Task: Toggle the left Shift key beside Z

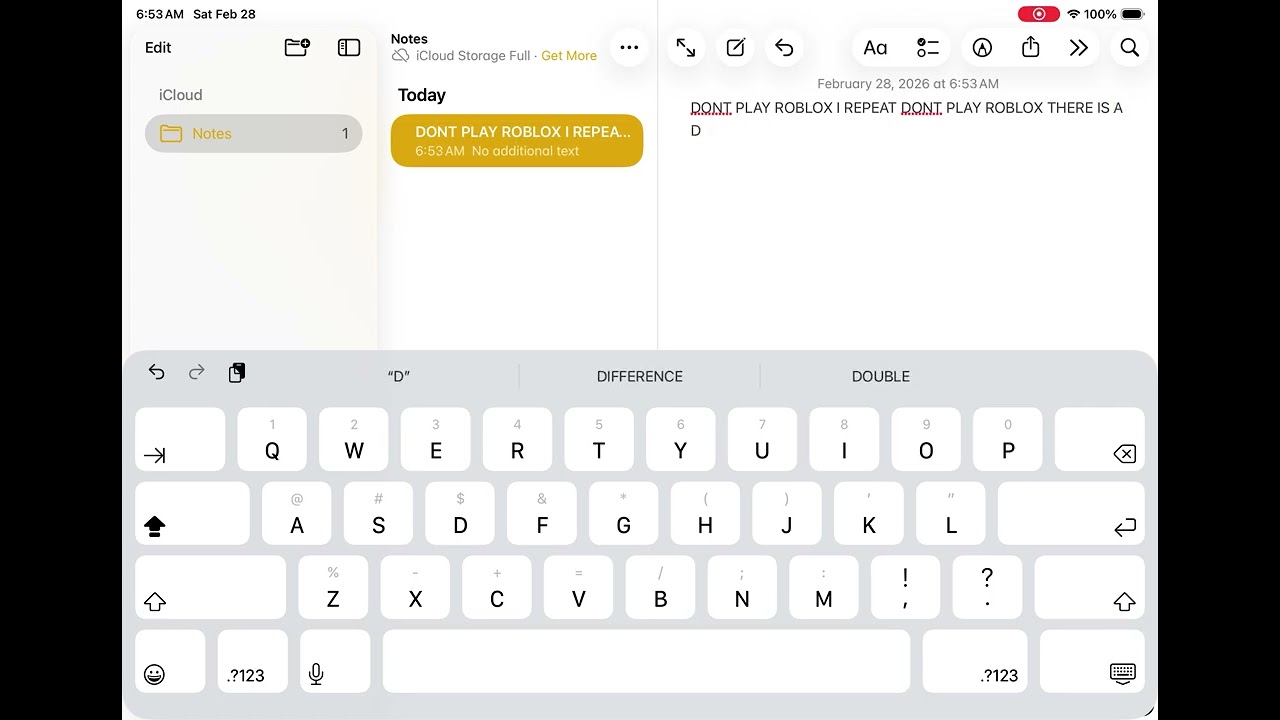Action: click(x=210, y=587)
